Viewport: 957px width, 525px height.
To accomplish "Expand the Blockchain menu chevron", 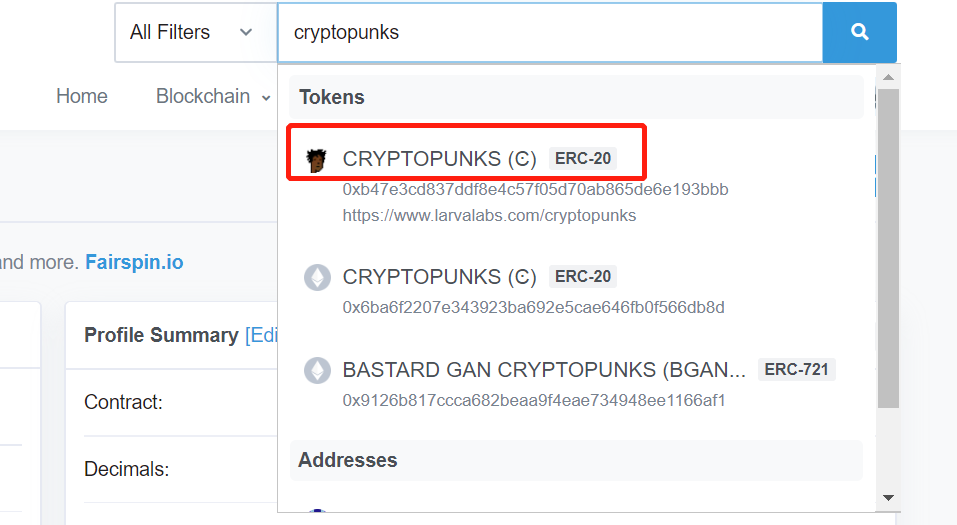I will point(266,98).
